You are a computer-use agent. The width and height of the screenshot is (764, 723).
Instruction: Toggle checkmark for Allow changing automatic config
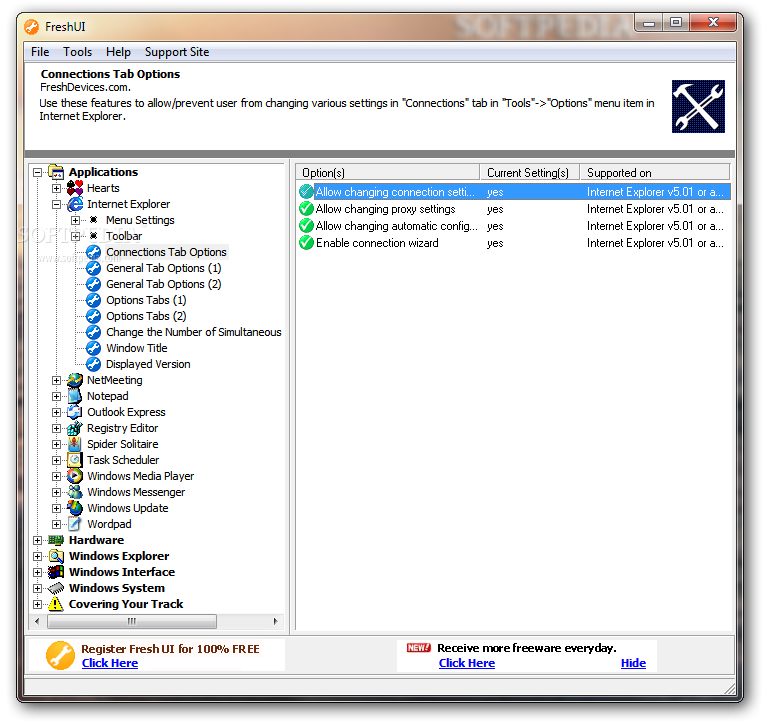pos(306,226)
